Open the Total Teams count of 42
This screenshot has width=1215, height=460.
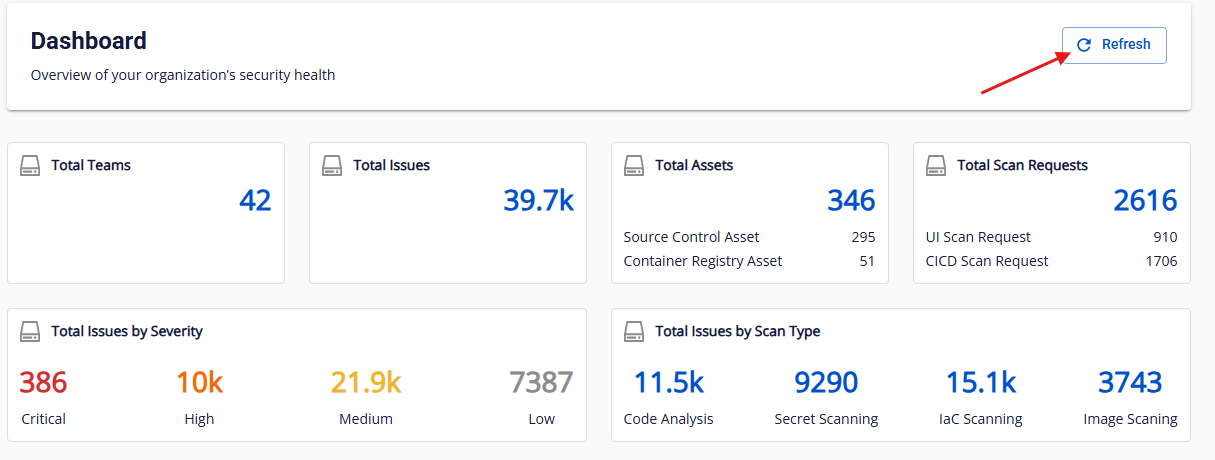pyautogui.click(x=255, y=201)
